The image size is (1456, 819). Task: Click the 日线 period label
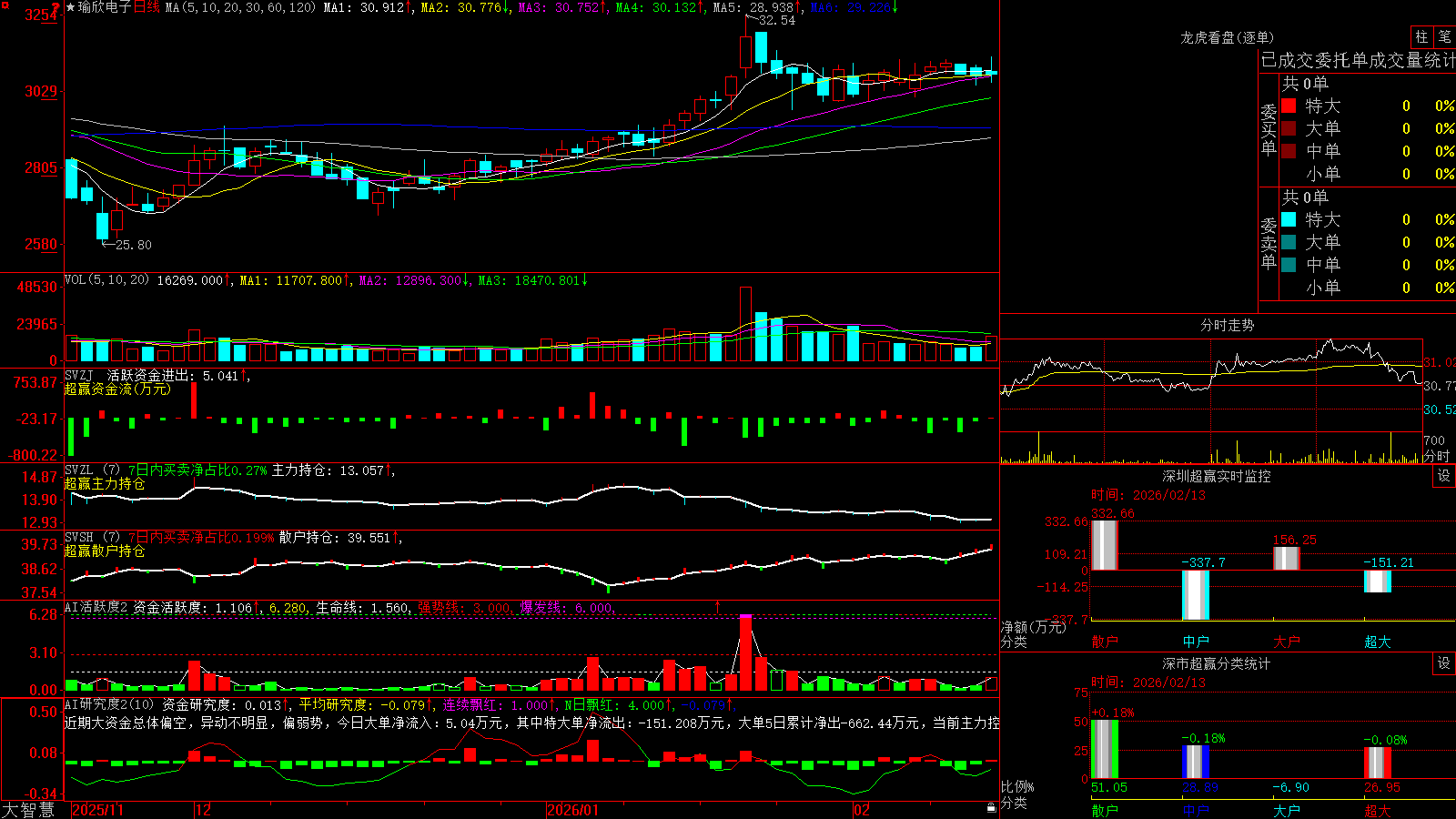[x=147, y=7]
